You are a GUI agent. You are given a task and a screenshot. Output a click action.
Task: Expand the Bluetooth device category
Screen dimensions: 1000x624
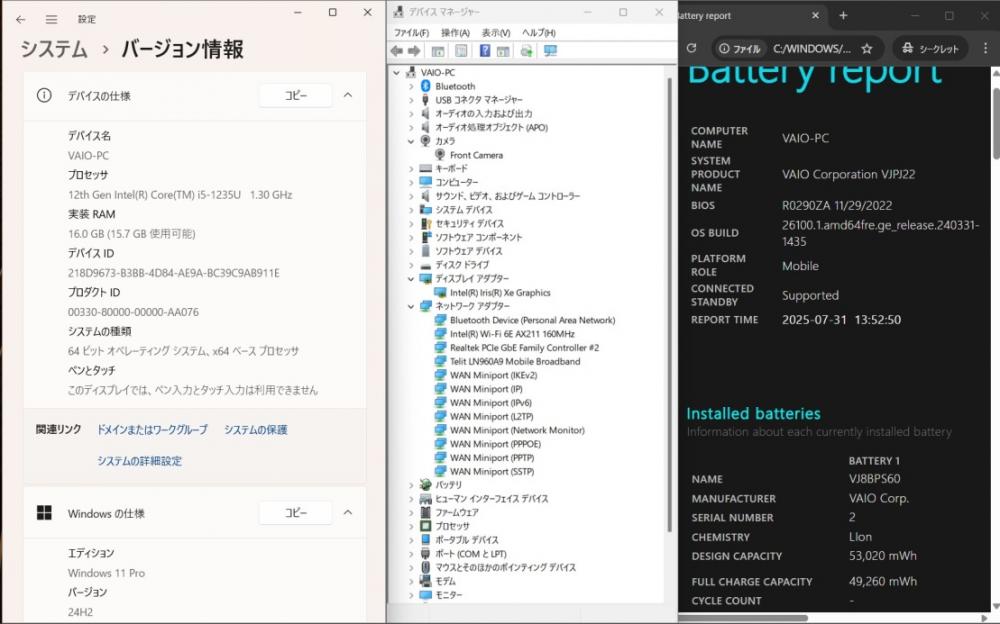click(x=411, y=86)
